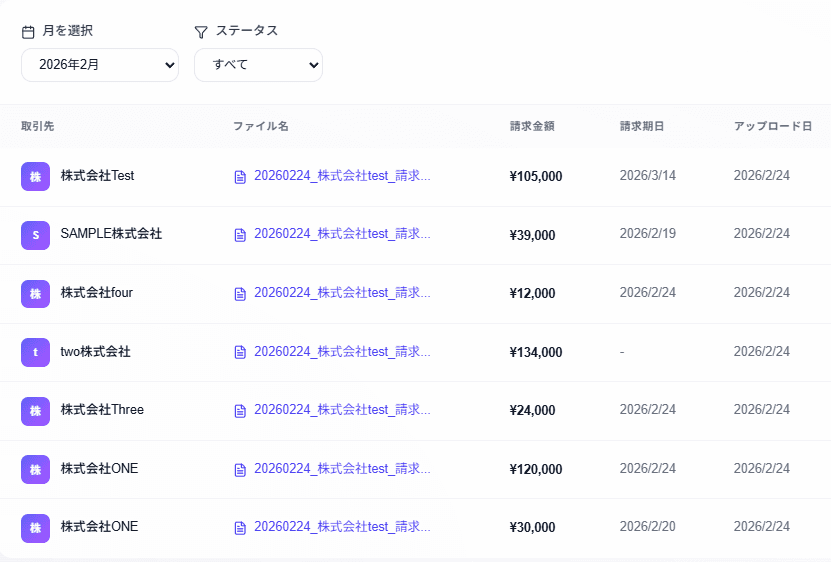The image size is (831, 562).
Task: Click the document icon in the 株式会社Three row
Action: (x=240, y=411)
